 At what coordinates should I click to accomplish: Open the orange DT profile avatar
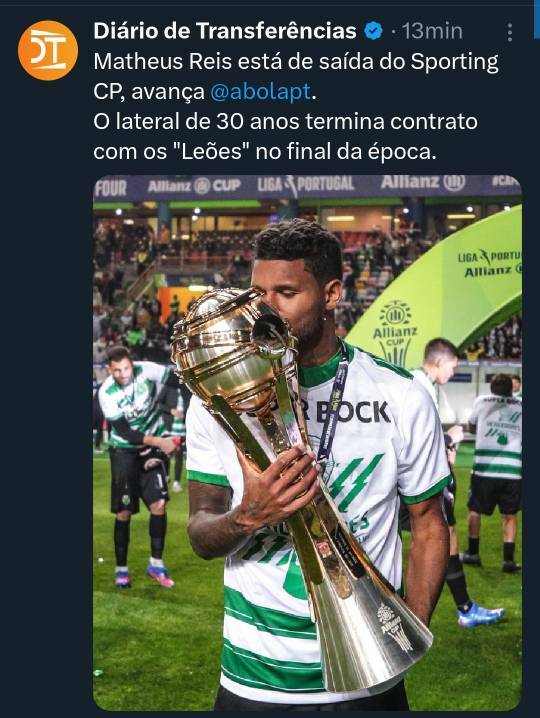pos(48,50)
